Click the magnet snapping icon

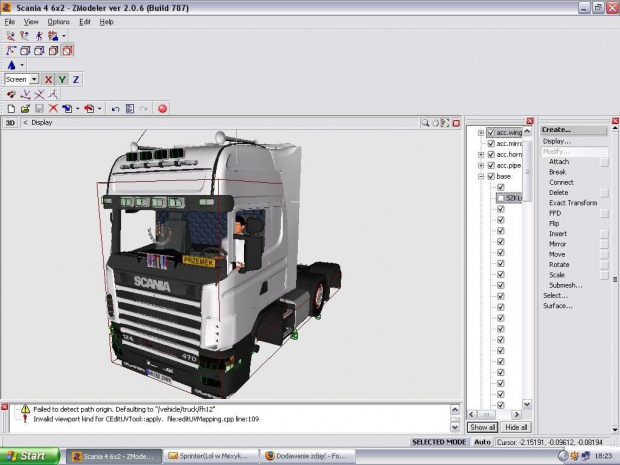click(x=11, y=95)
